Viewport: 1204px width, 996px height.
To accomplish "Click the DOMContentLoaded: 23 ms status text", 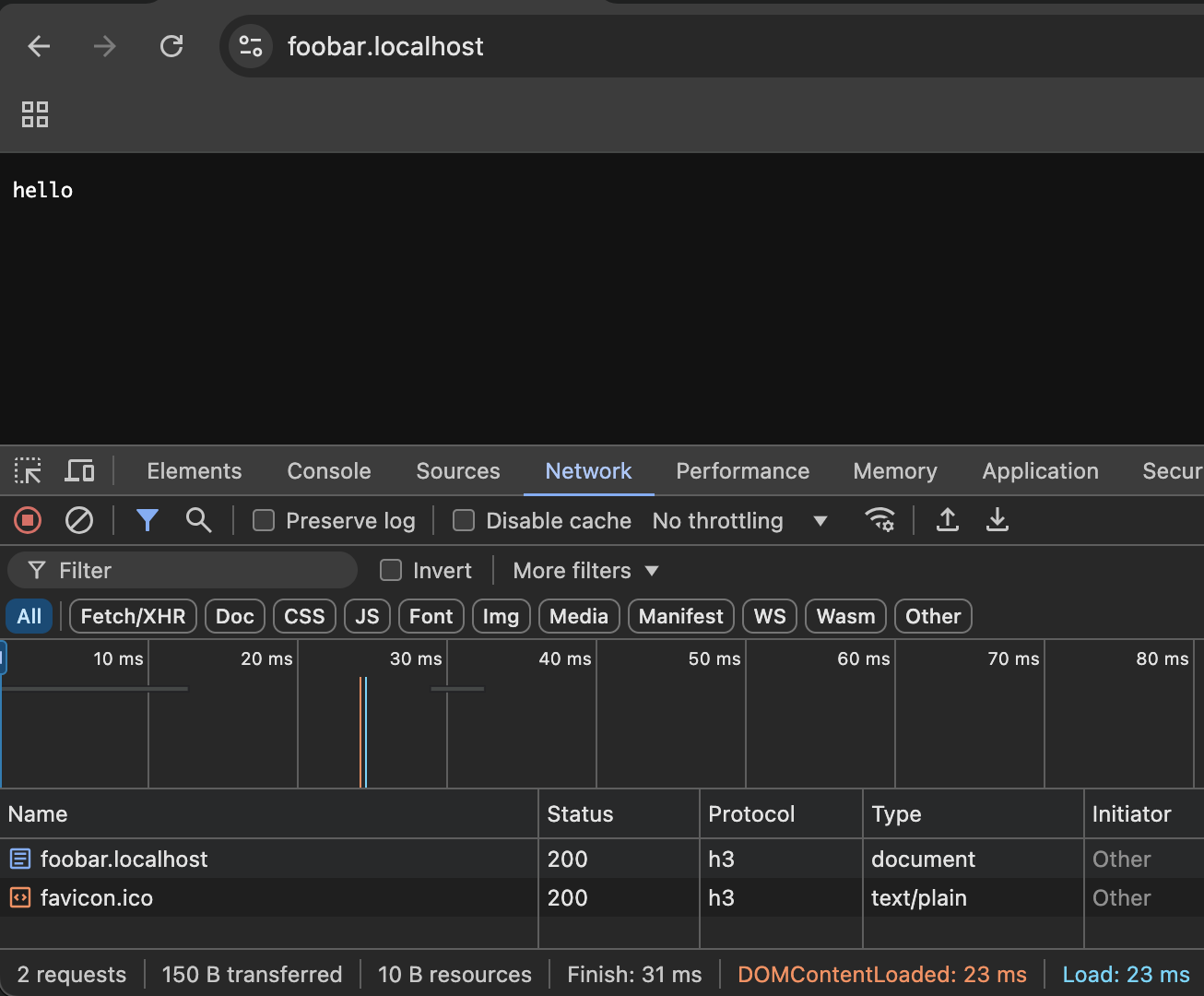I will pyautogui.click(x=882, y=975).
